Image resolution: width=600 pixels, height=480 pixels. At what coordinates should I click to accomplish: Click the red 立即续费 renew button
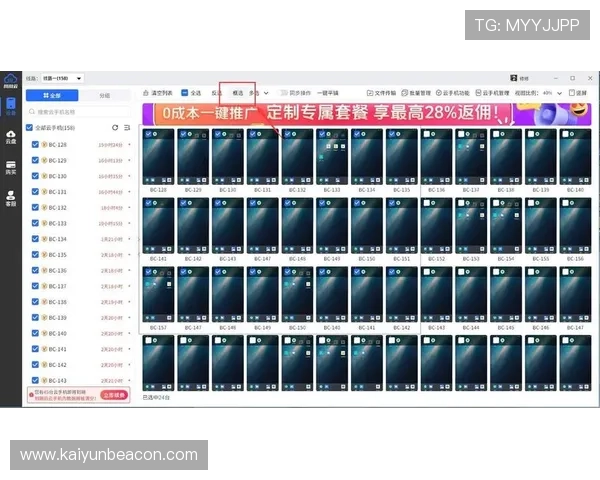(115, 395)
